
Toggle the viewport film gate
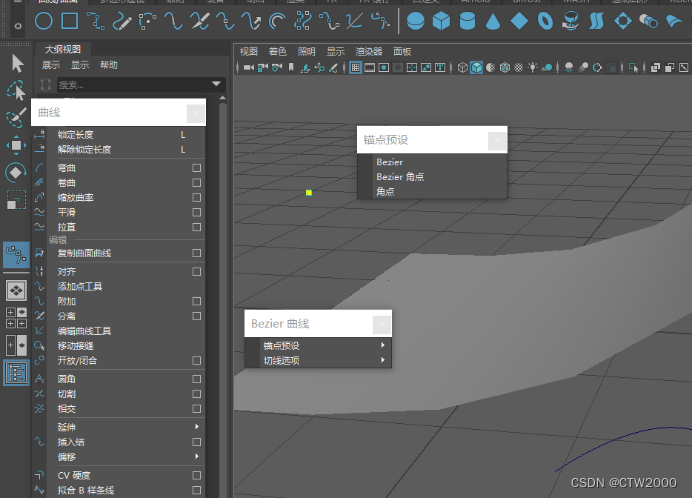pos(369,68)
